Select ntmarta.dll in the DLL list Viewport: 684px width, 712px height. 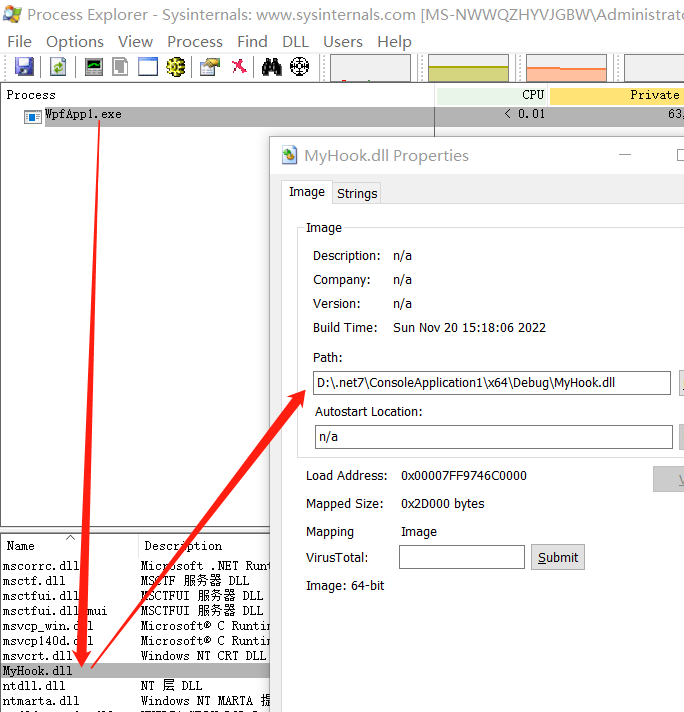[x=135, y=701]
